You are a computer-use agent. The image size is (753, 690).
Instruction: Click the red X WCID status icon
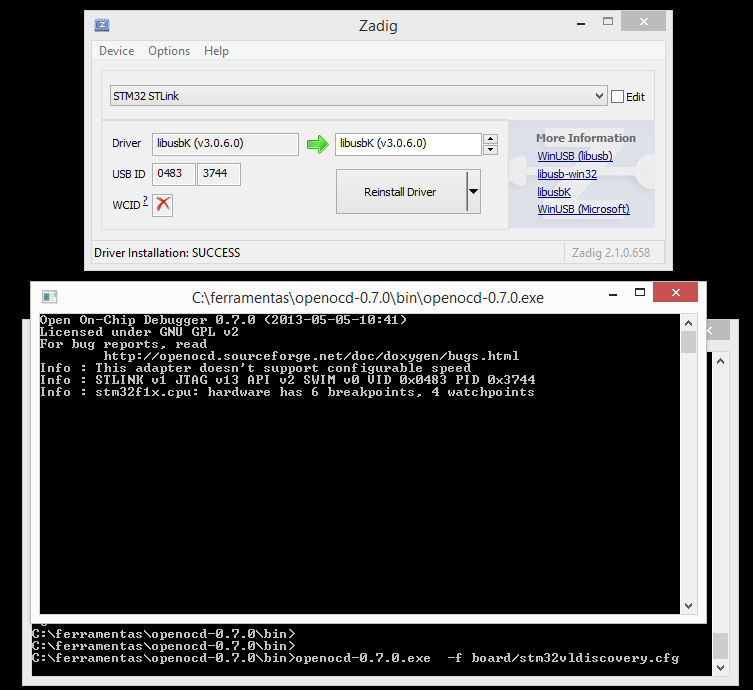[x=163, y=205]
